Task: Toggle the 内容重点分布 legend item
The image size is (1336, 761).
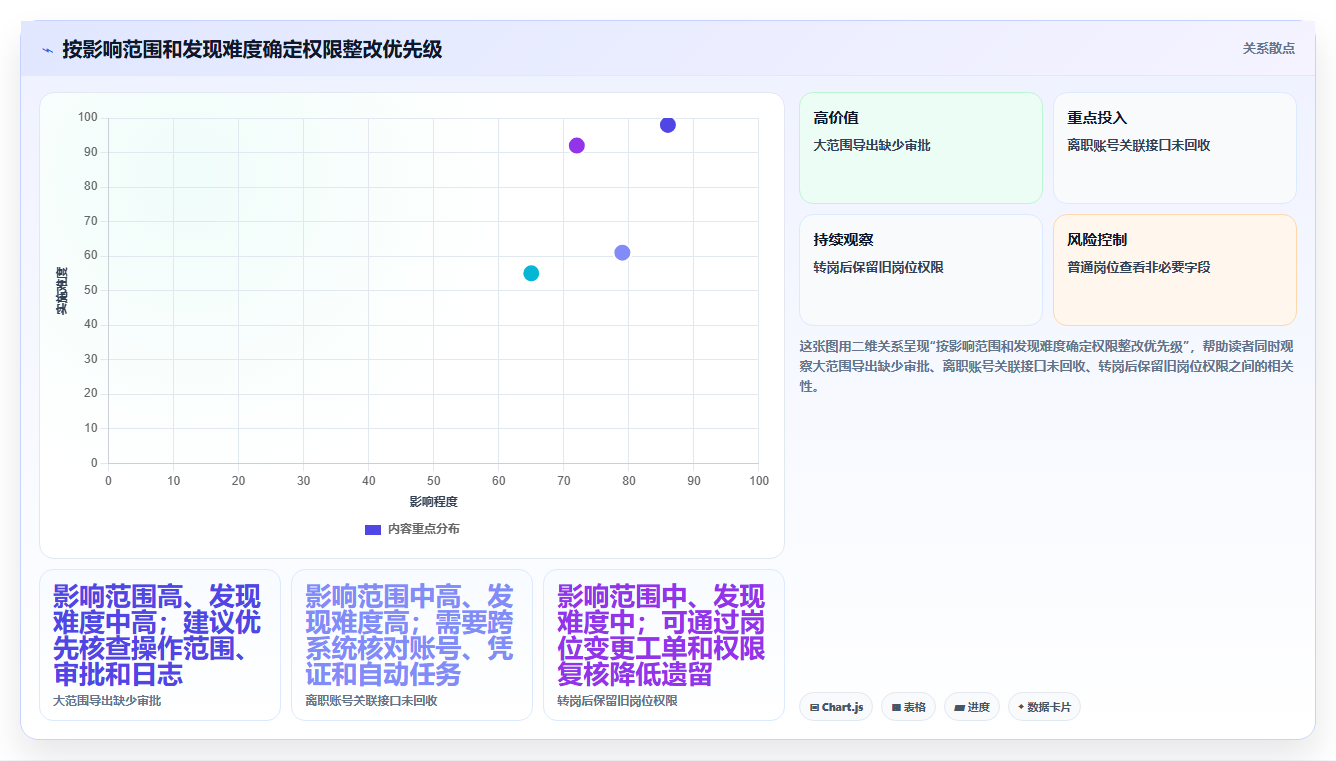Action: tap(412, 529)
